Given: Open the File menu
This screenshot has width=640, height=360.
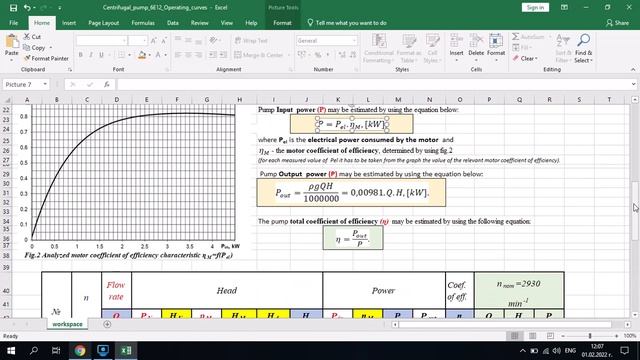Looking at the screenshot, I should [13, 23].
